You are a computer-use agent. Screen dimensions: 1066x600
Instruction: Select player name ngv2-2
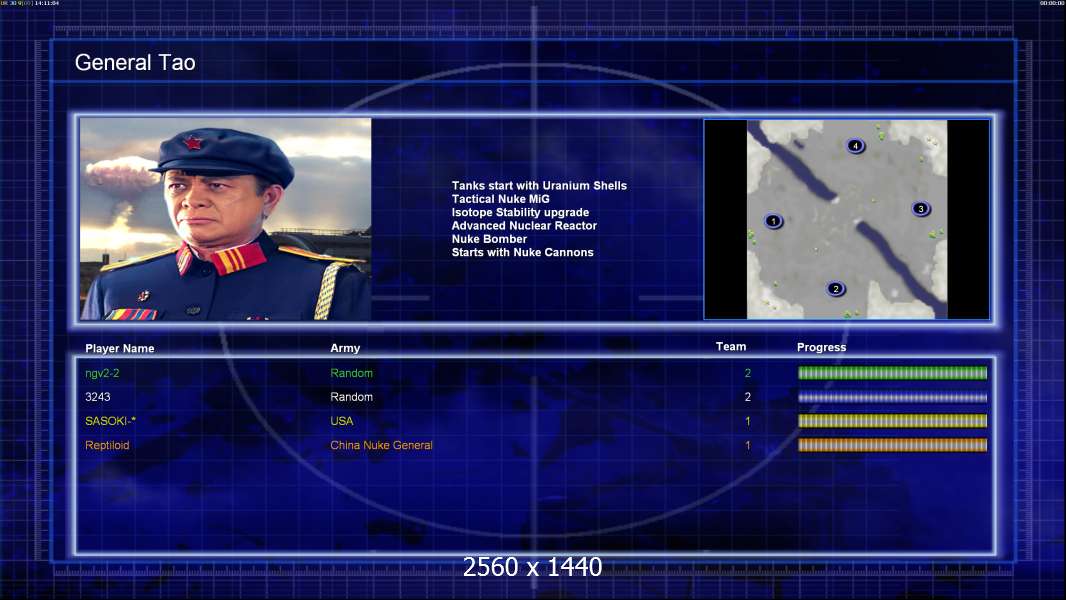point(102,373)
